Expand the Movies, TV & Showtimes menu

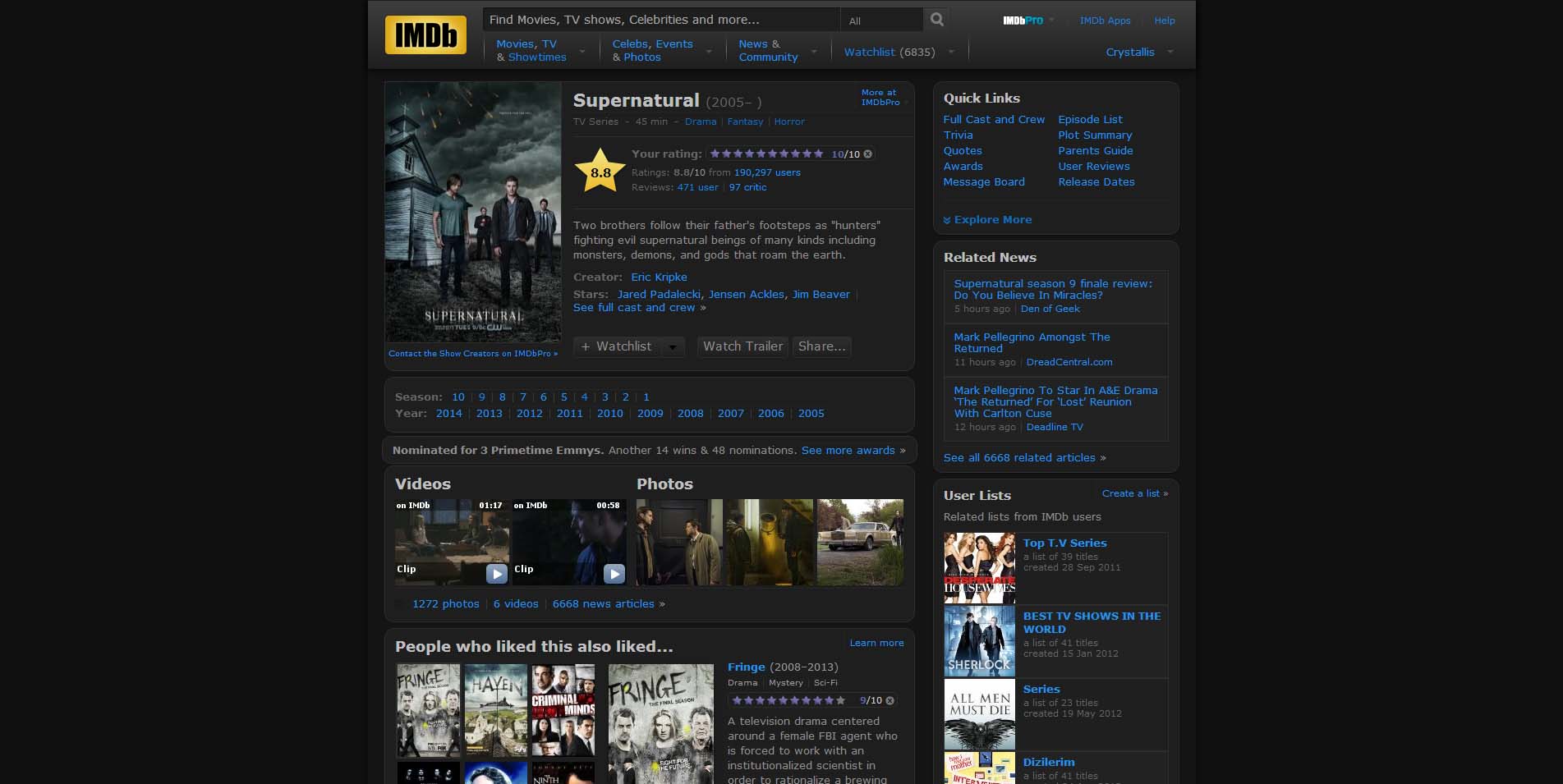582,51
